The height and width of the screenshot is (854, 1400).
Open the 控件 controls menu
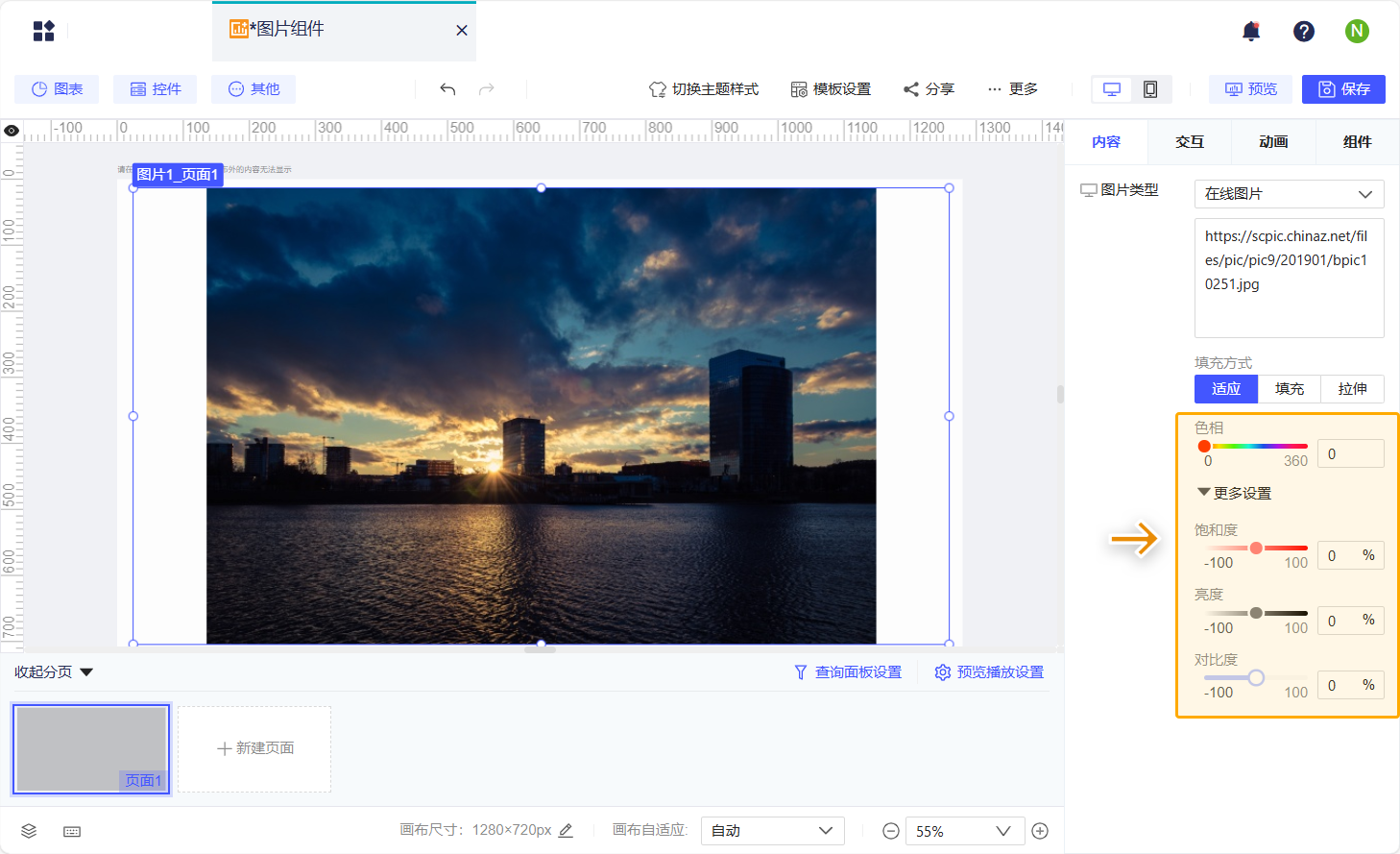click(x=156, y=89)
